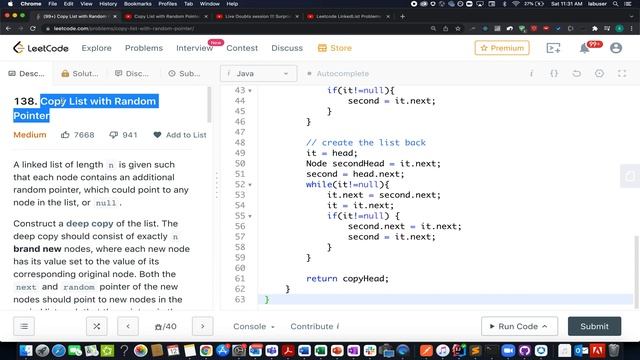Reset code to default with the revert icon
This screenshot has height=360, width=640.
[x=576, y=73]
